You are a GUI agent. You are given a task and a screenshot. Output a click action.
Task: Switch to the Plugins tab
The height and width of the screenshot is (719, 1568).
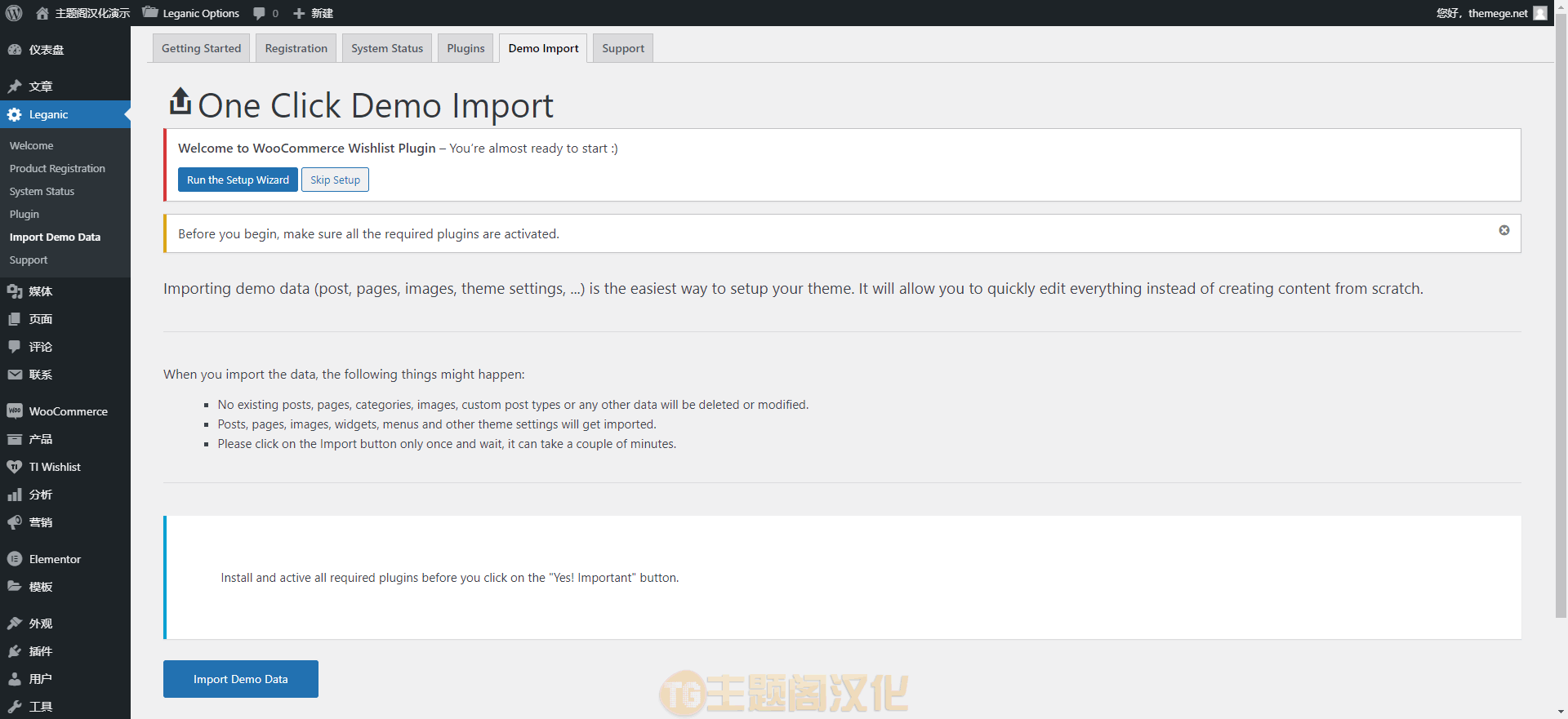(465, 48)
